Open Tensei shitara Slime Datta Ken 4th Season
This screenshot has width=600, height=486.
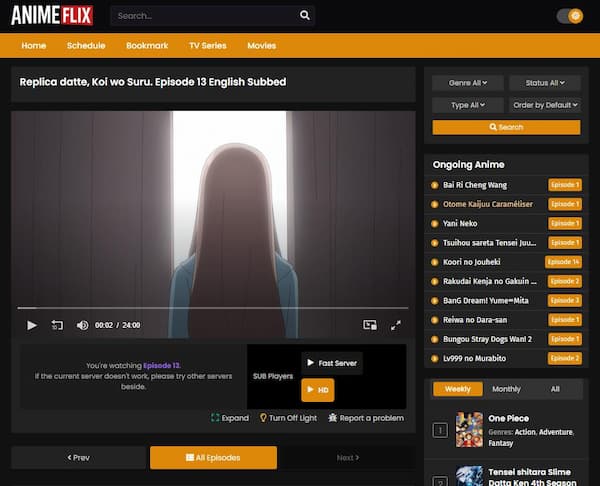(x=532, y=477)
